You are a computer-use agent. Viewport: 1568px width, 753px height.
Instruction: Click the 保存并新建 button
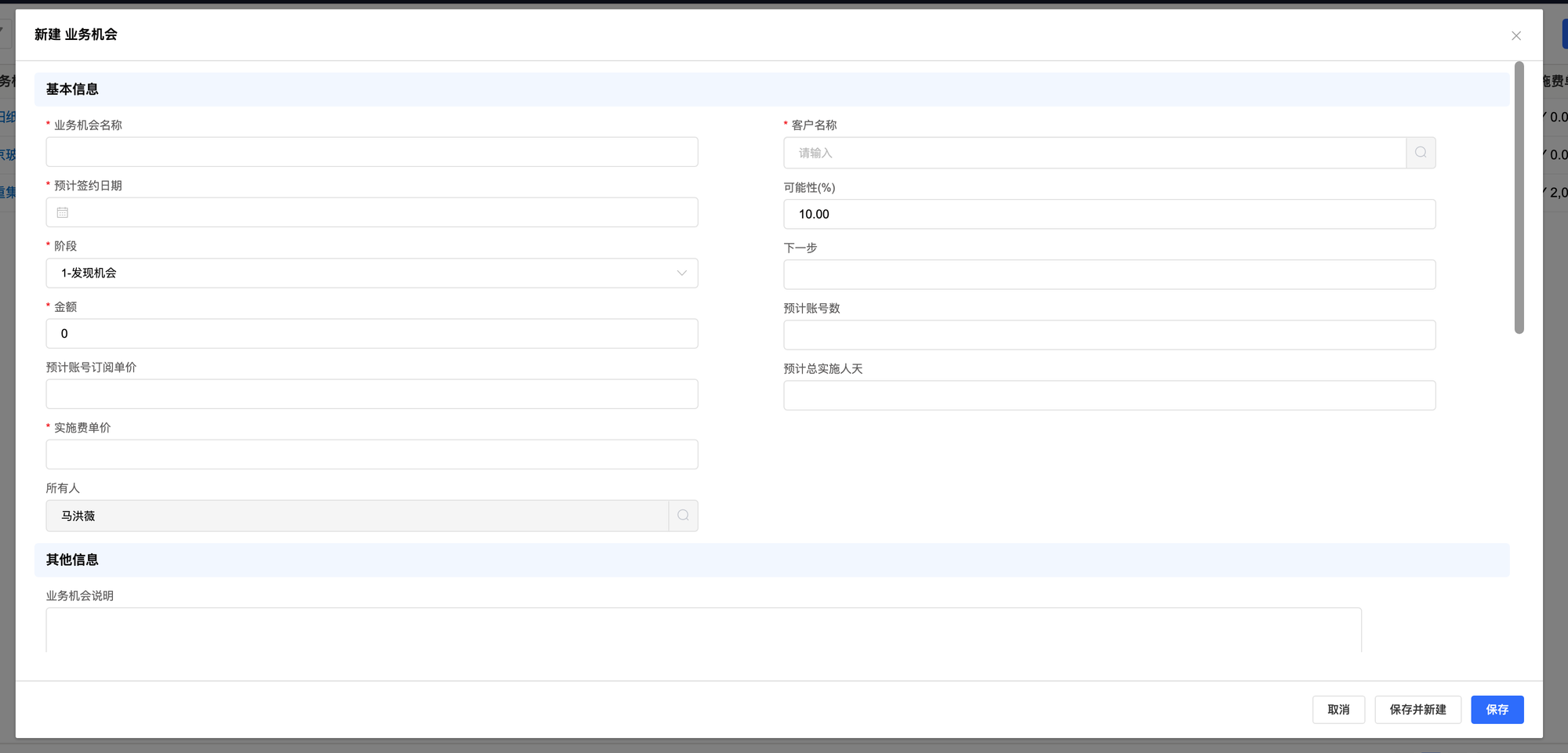[x=1417, y=709]
